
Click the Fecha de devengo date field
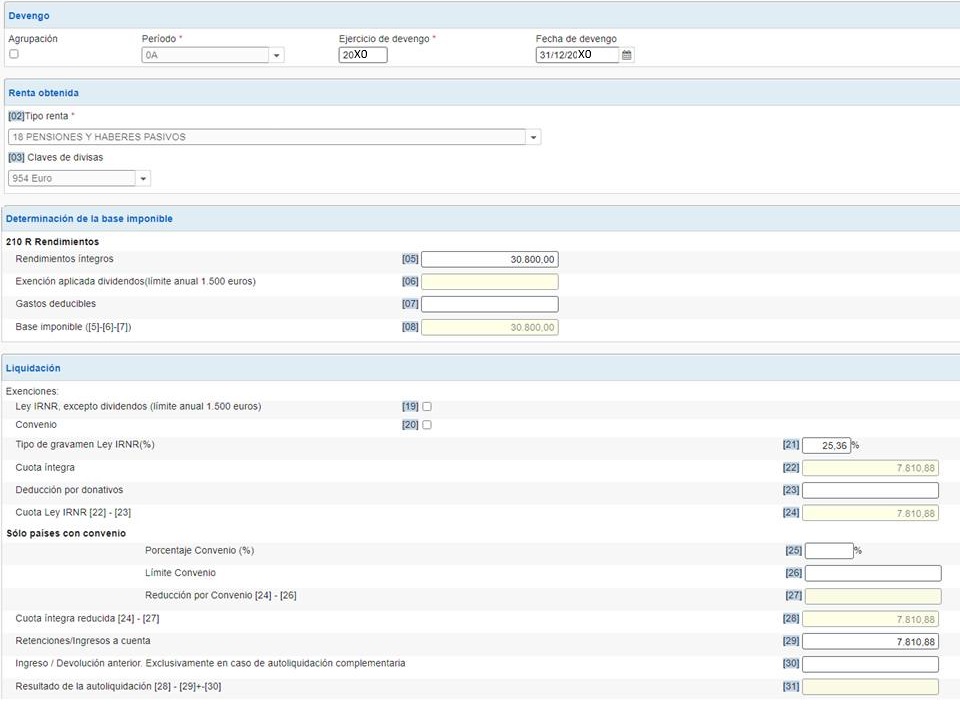(578, 55)
